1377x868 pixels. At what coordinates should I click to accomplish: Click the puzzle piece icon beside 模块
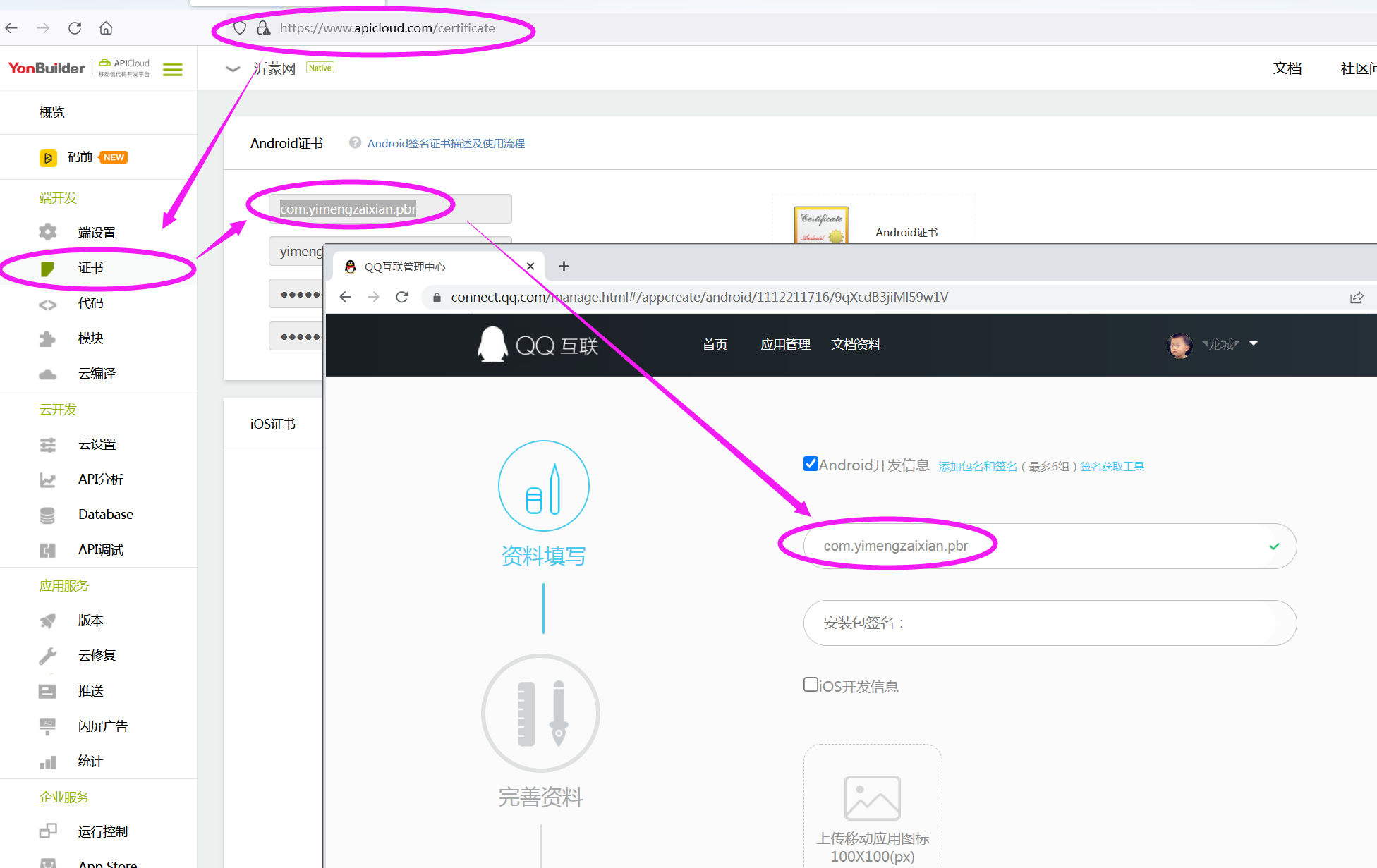[x=47, y=338]
